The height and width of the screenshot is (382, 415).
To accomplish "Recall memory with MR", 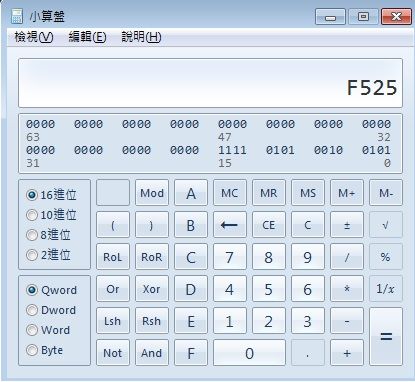I will tap(269, 193).
